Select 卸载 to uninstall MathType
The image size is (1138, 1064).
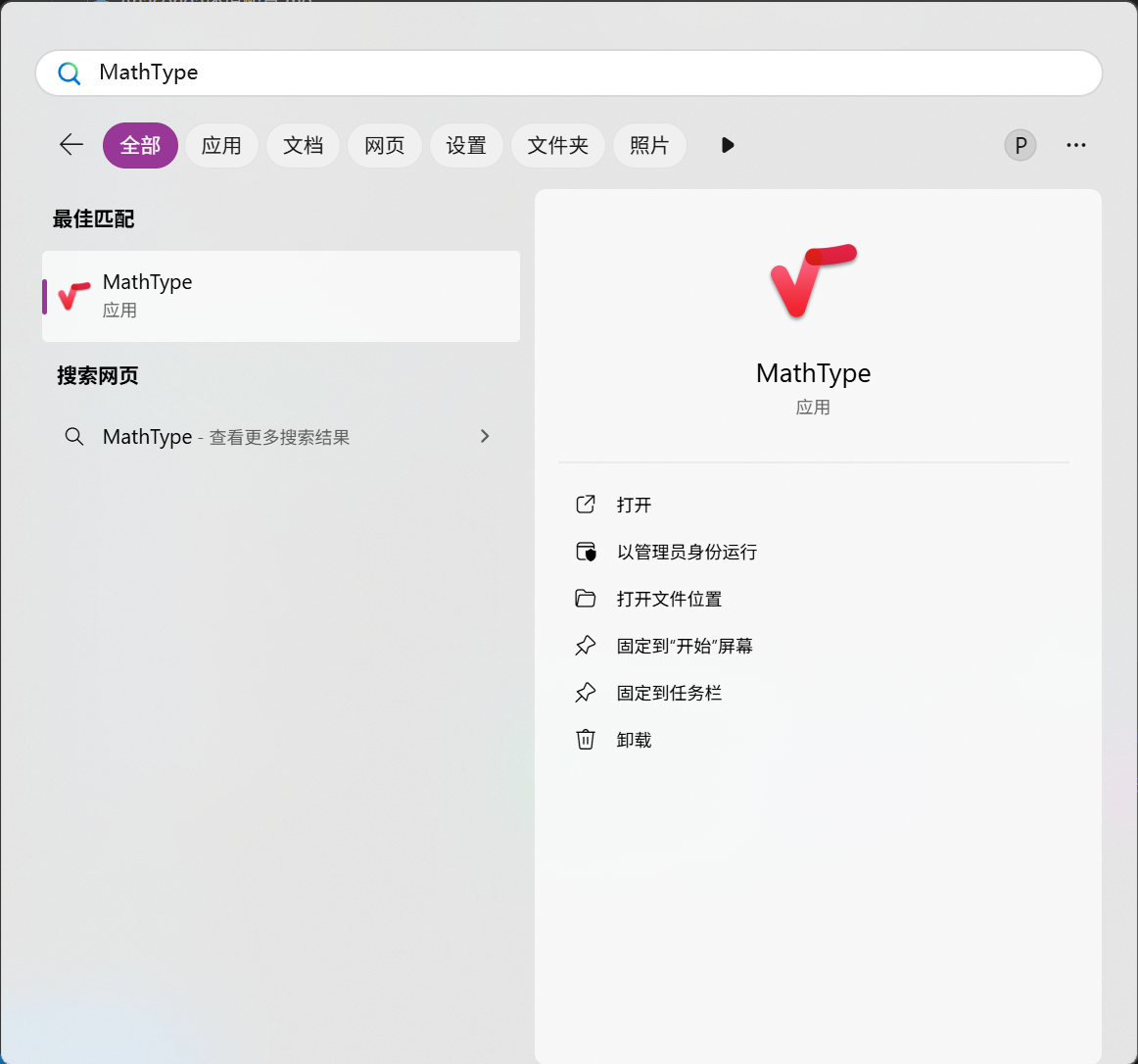632,740
